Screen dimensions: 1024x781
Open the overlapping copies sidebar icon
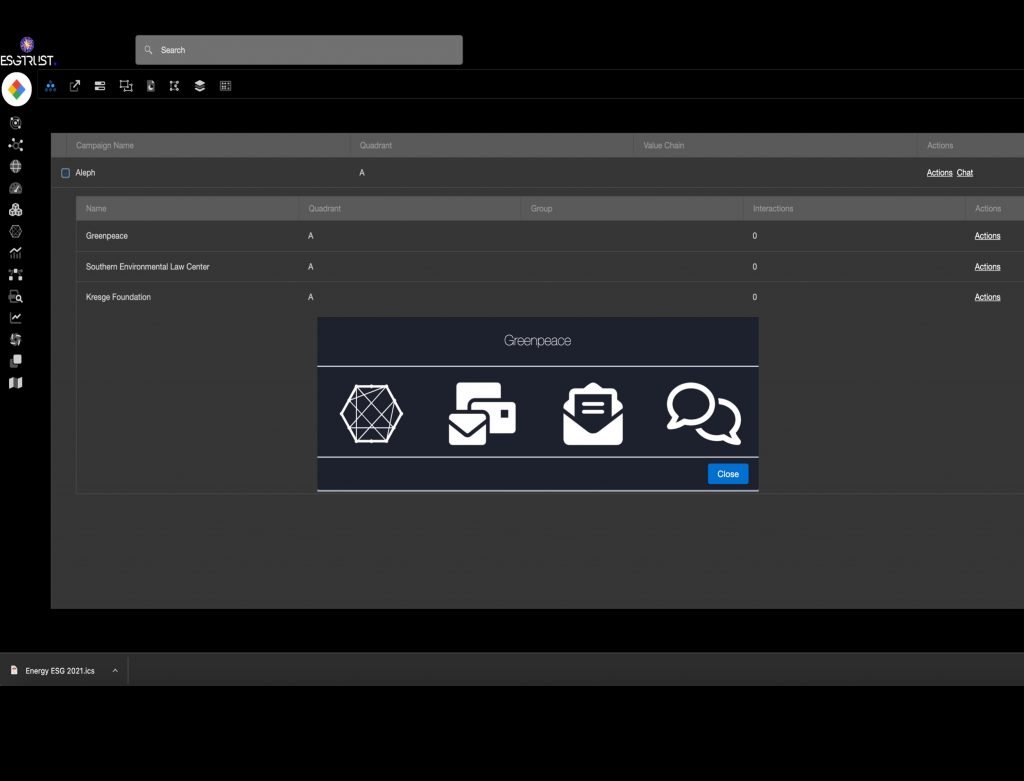(16, 361)
